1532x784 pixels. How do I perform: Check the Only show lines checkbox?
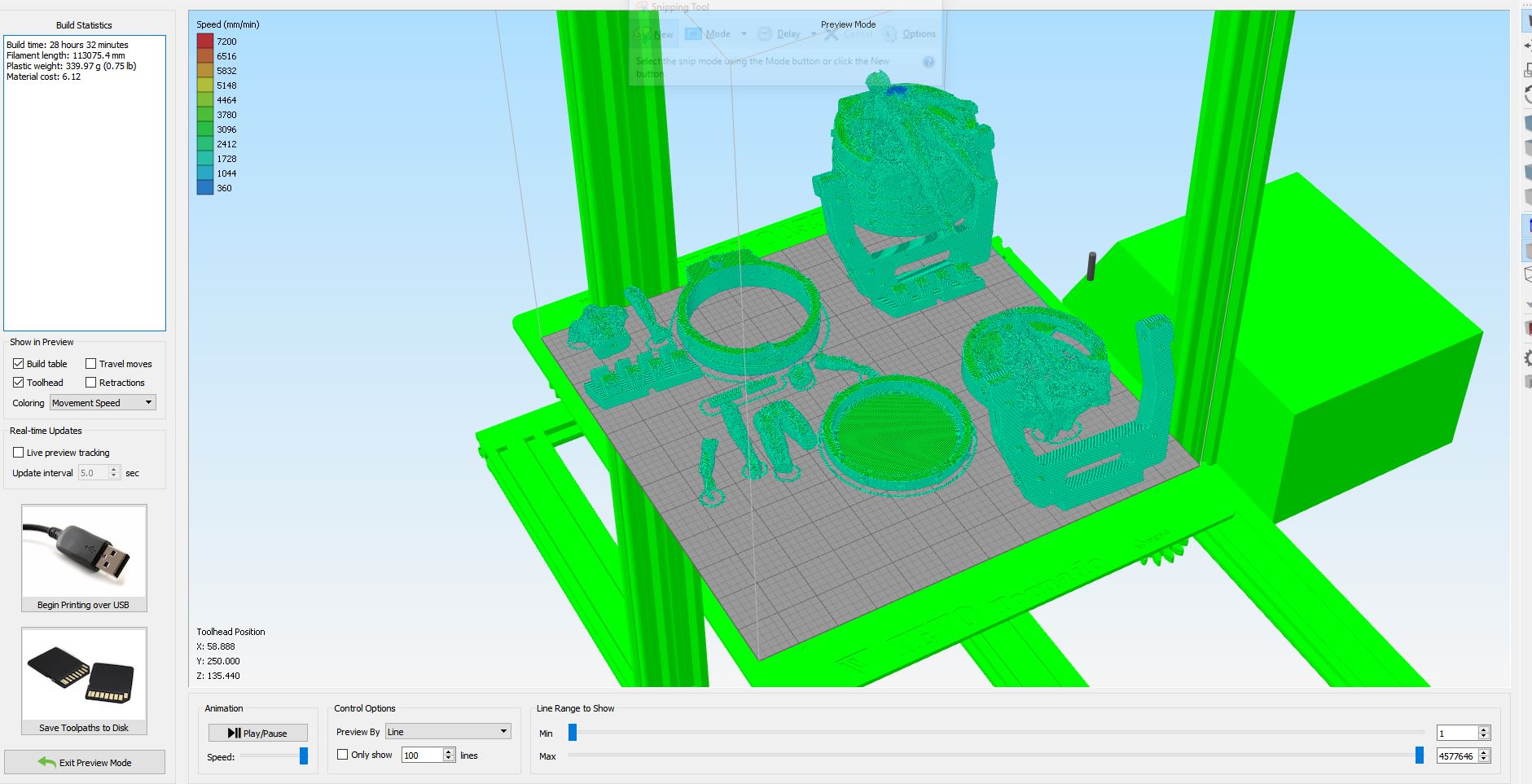click(x=342, y=755)
